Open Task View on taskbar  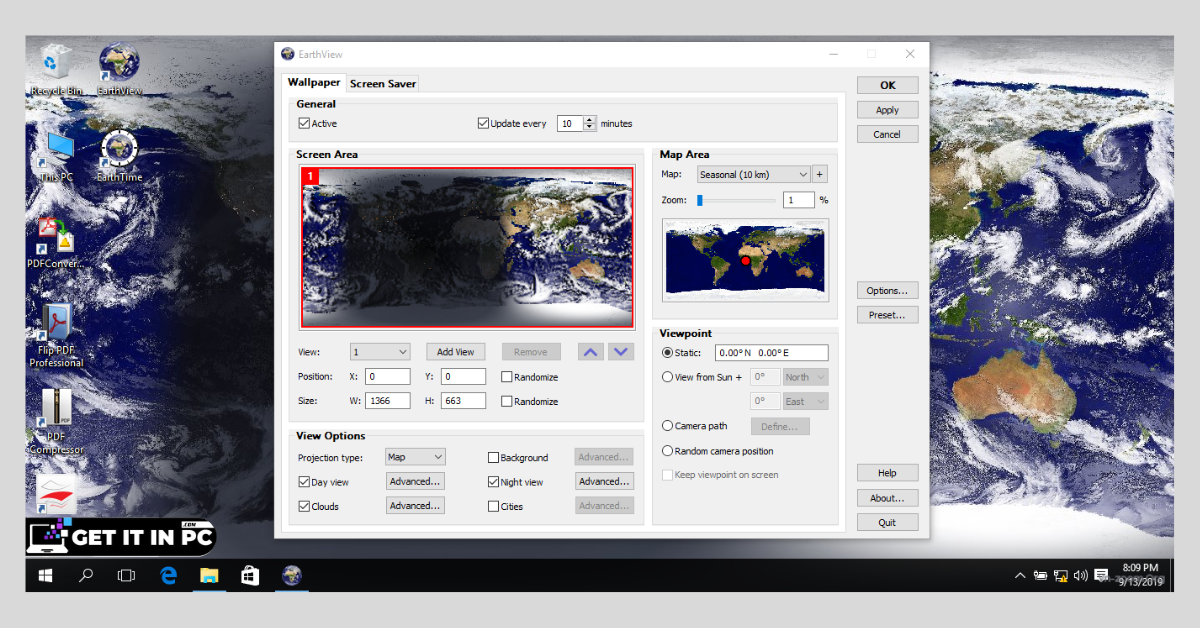127,575
